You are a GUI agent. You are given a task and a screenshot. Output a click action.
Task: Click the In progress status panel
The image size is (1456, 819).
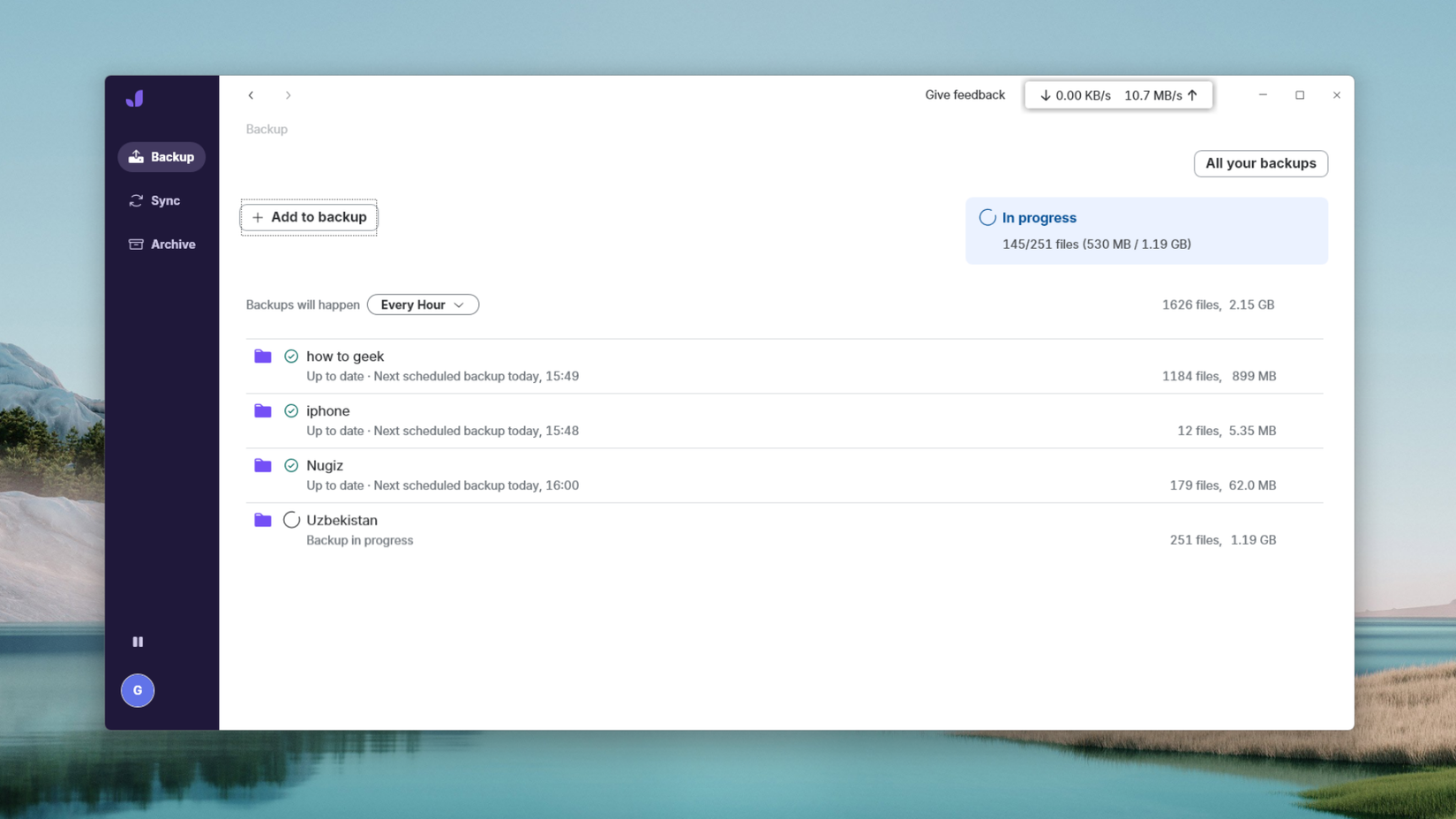[1145, 230]
